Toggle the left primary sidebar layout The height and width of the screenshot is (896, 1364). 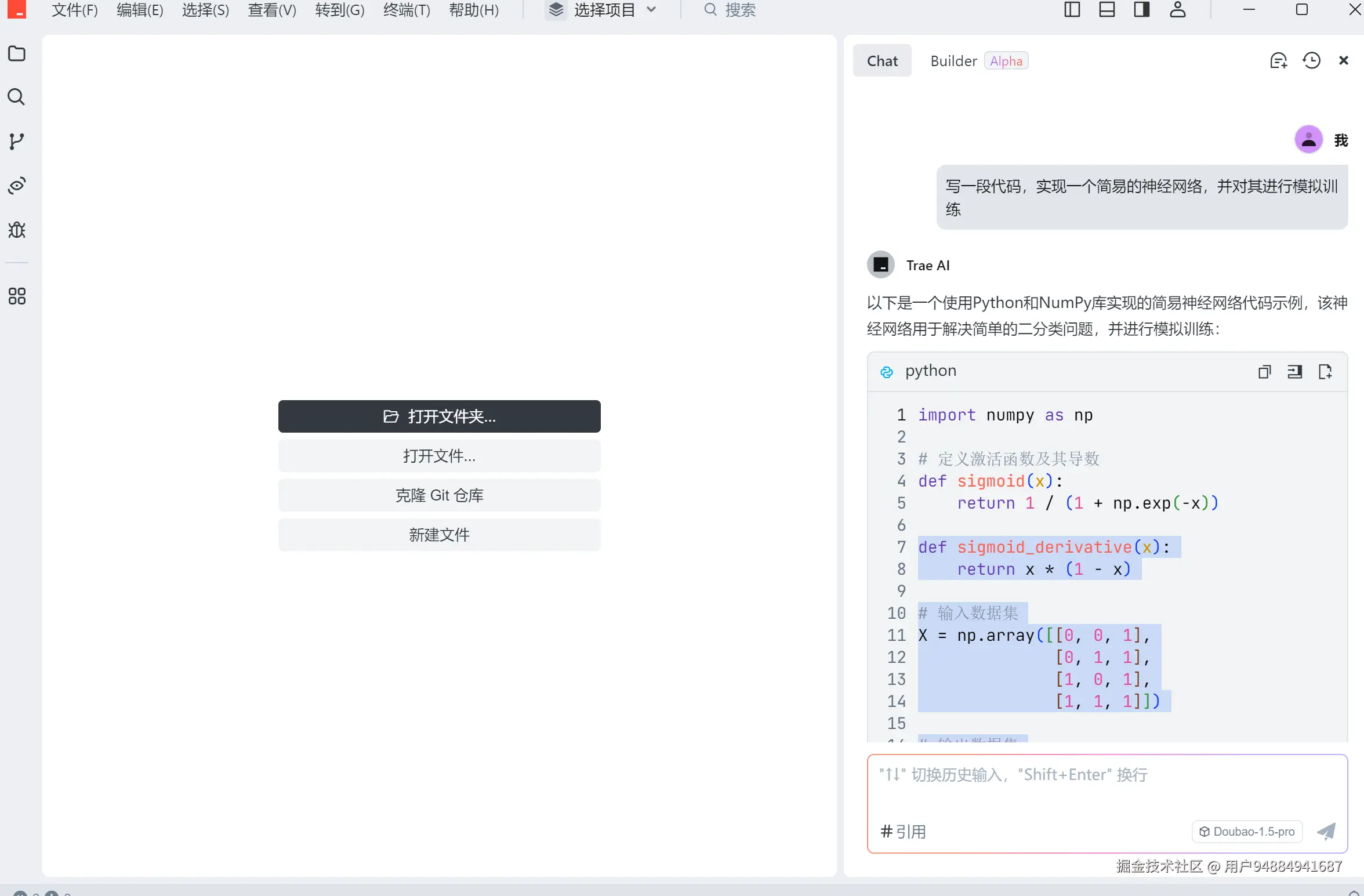tap(1072, 10)
